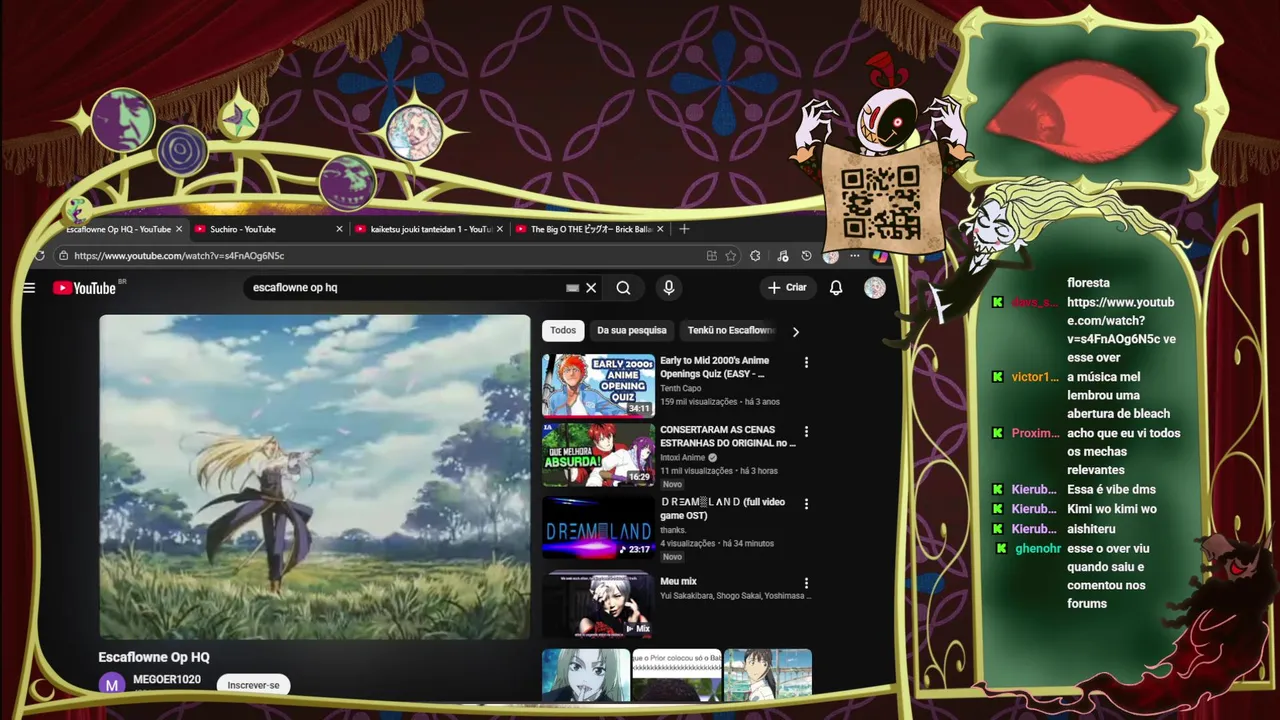This screenshot has height=720, width=1280.
Task: Click the '159 mil visualizações' text
Action: 697,402
